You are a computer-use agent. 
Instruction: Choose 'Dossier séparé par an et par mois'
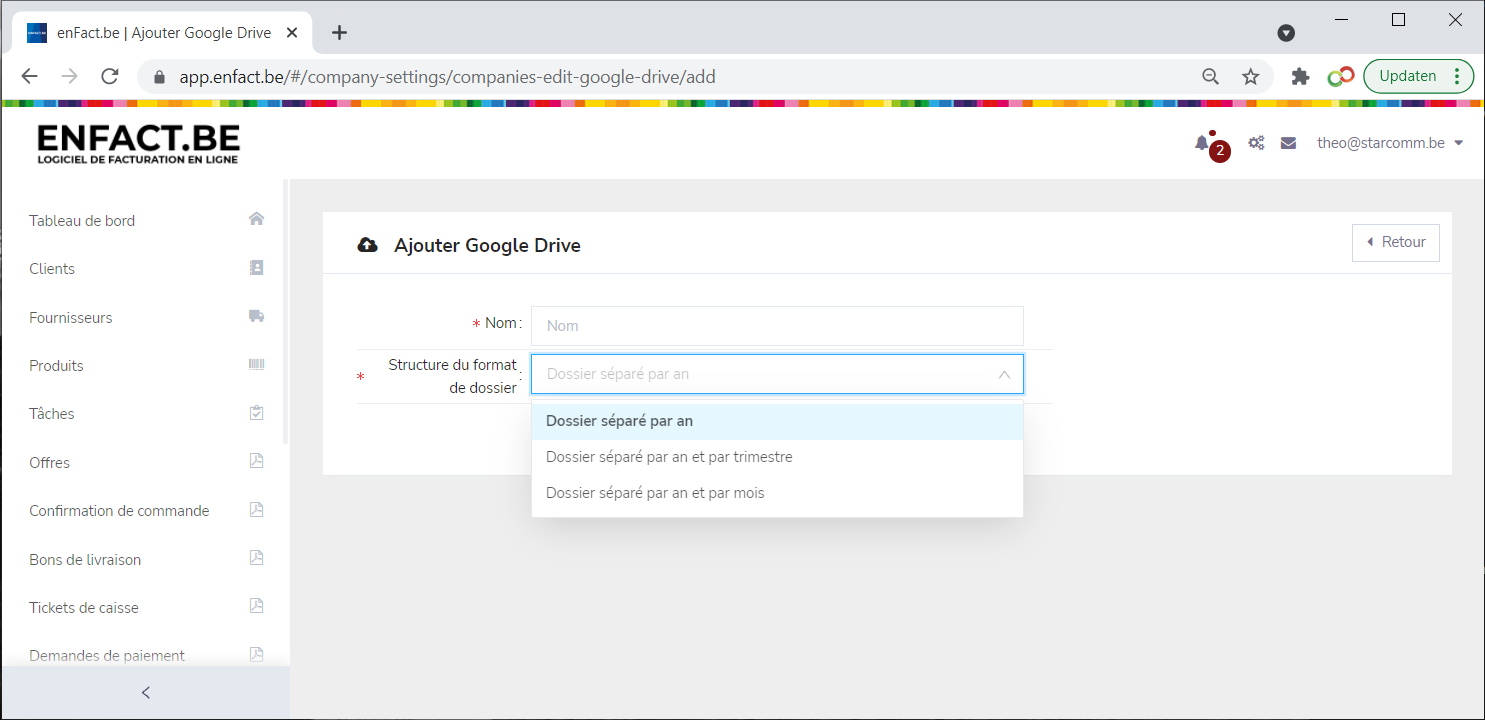click(777, 493)
